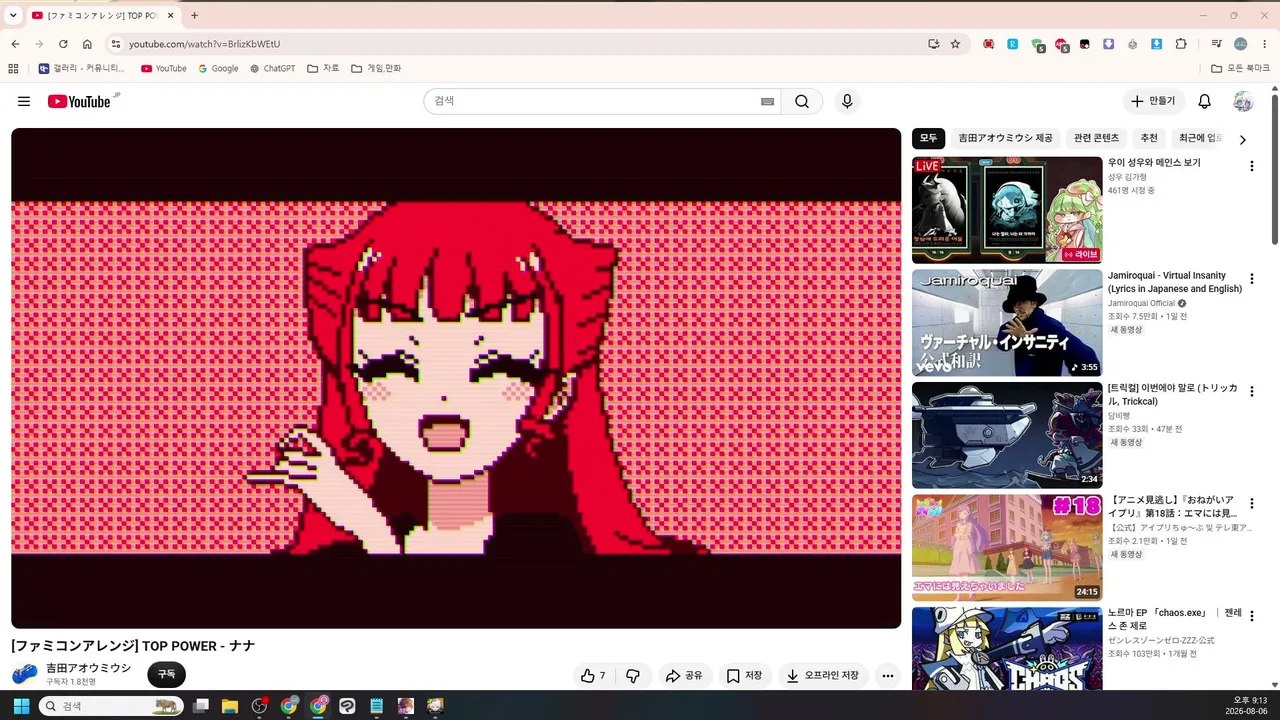The image size is (1280, 720).
Task: Open the media controls icon in Chrome
Action: (x=1216, y=44)
